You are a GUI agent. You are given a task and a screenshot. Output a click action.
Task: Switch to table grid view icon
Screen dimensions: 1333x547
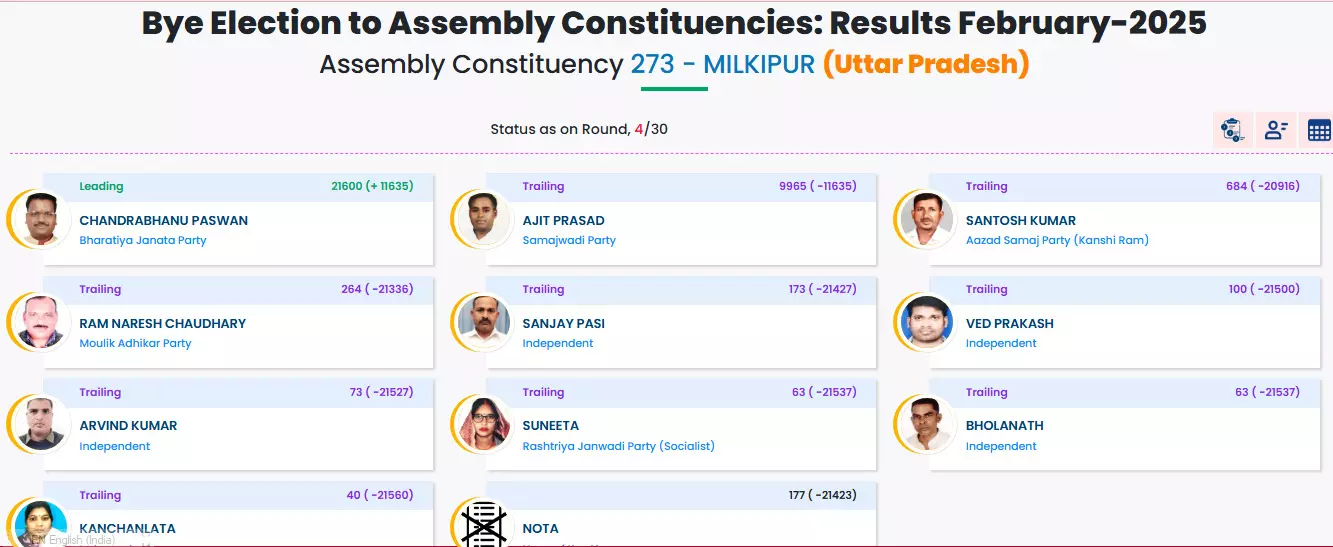1318,130
